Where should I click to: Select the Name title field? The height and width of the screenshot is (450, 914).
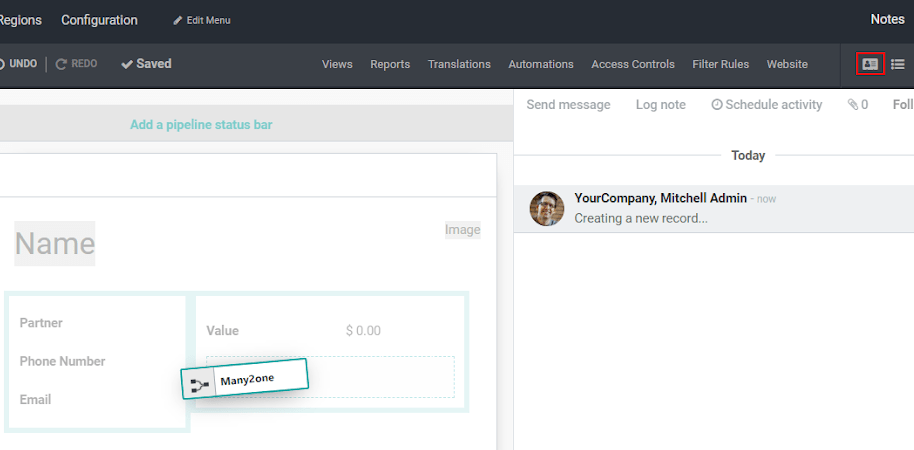[55, 244]
